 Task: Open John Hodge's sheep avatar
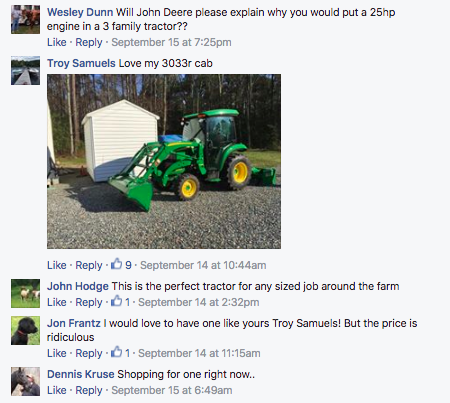(25, 293)
